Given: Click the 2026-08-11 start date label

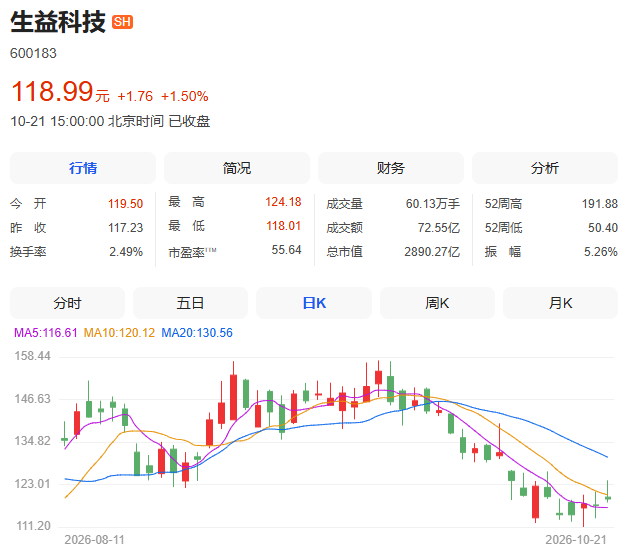Looking at the screenshot, I should [x=95, y=540].
